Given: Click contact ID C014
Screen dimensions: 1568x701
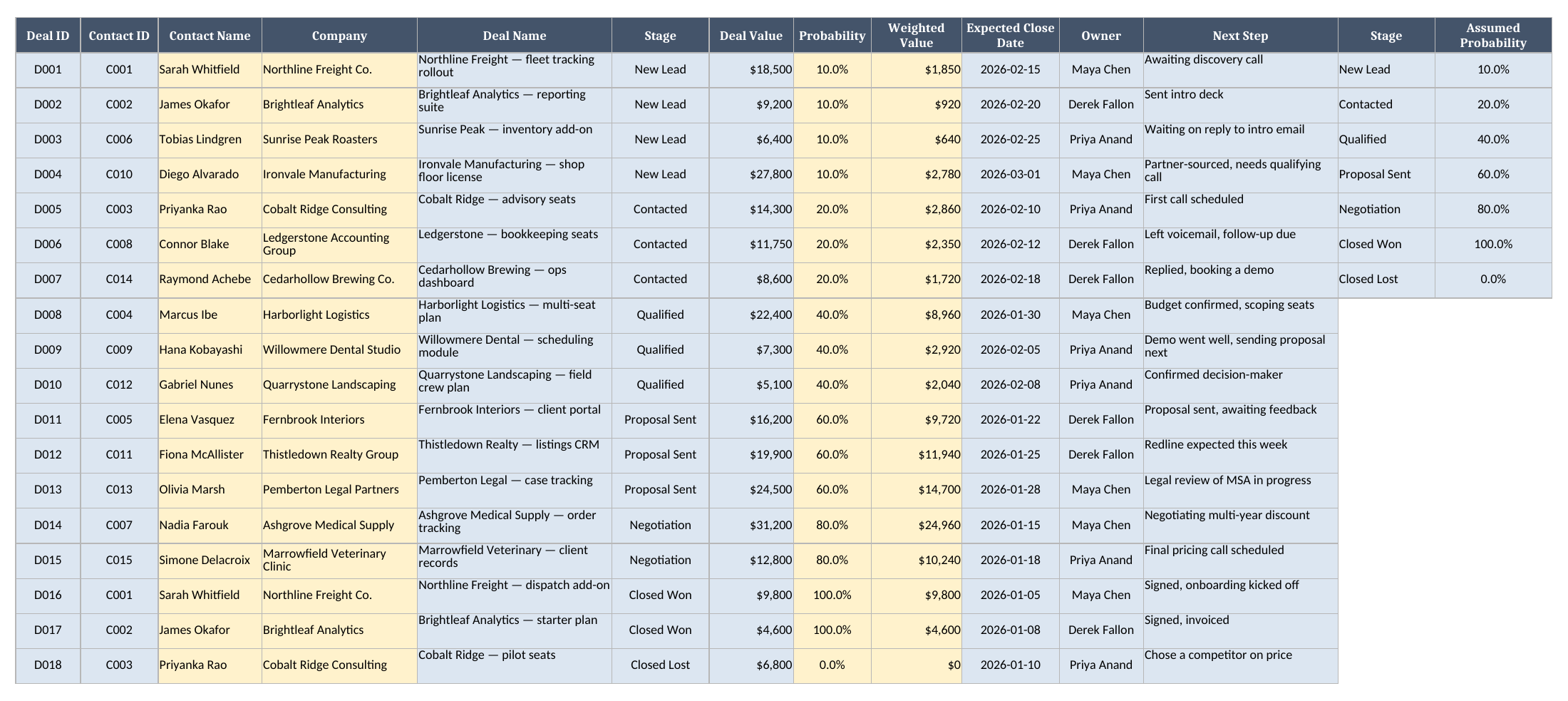Looking at the screenshot, I should pos(119,280).
